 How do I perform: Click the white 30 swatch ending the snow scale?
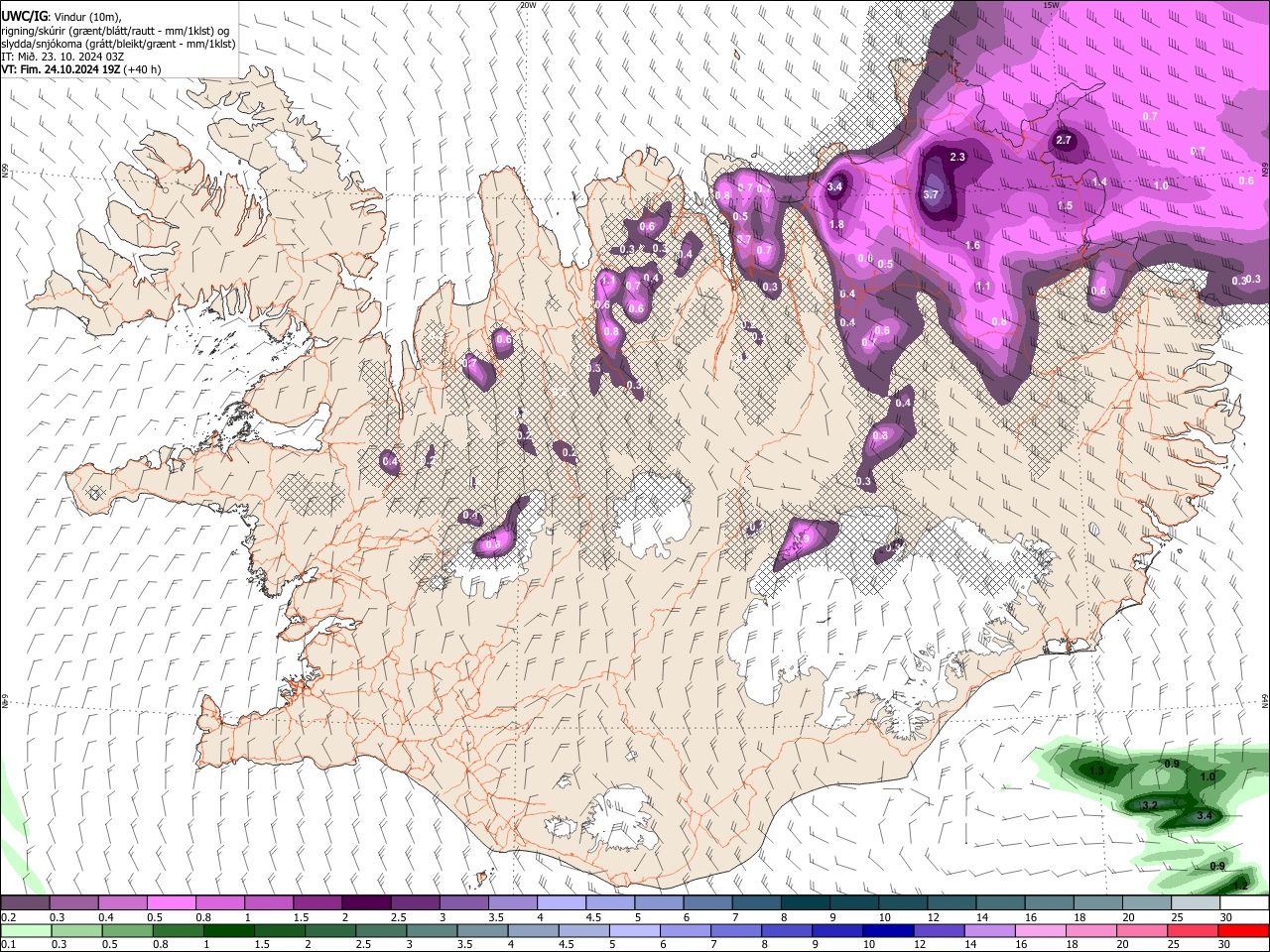pos(1245,903)
